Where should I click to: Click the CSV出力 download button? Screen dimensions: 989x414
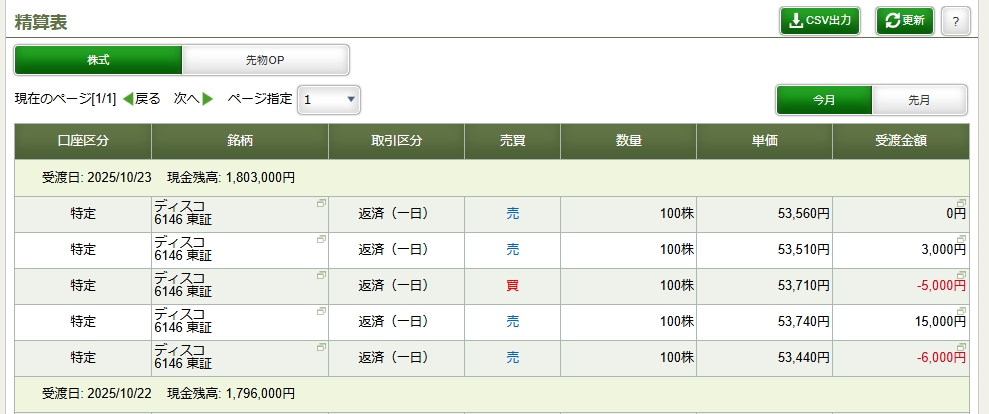(820, 21)
